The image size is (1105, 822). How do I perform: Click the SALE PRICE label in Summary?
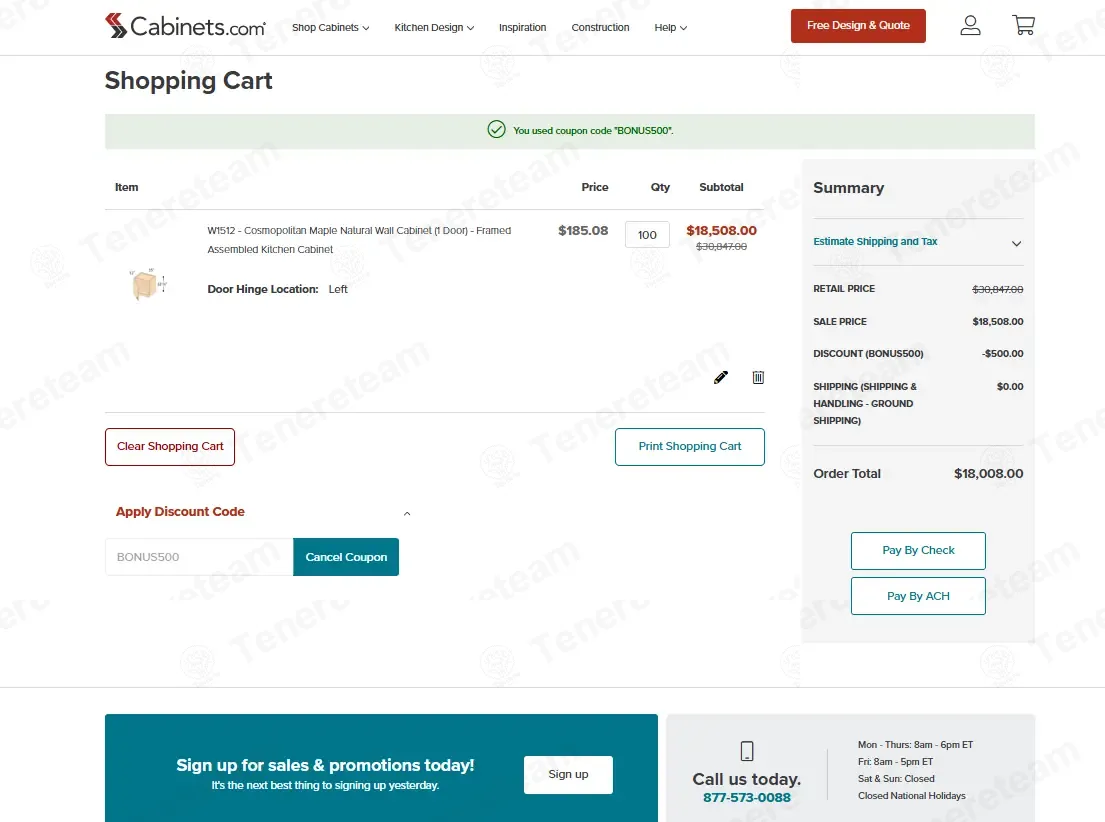[x=839, y=321]
